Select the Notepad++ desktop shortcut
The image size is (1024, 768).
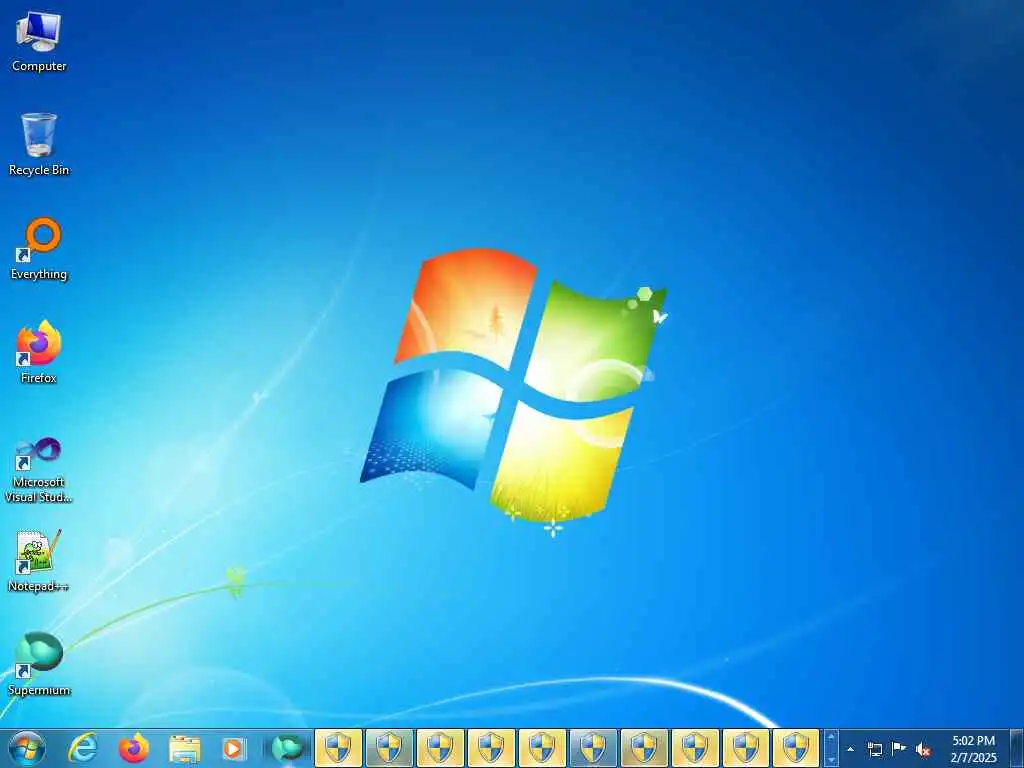[x=39, y=561]
